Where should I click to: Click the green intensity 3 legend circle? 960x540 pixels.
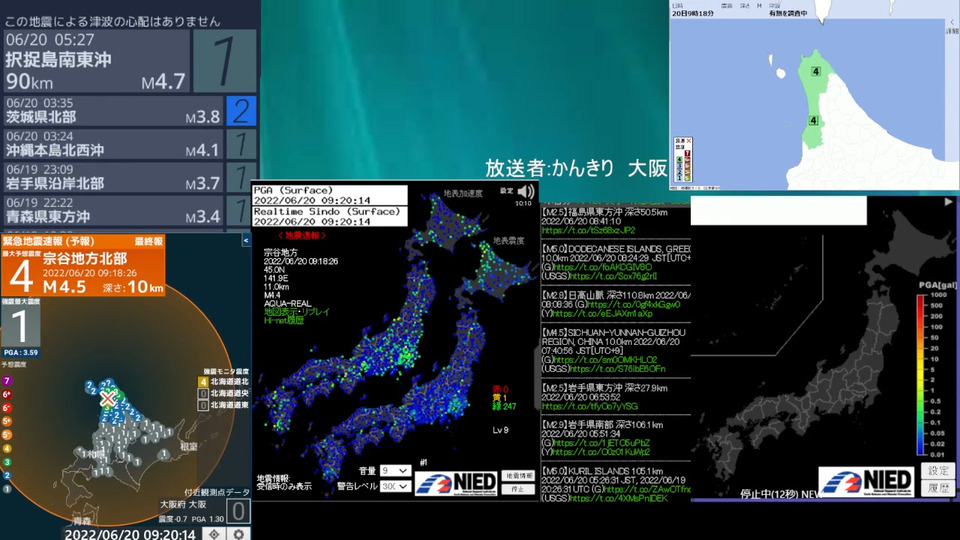click(7, 462)
